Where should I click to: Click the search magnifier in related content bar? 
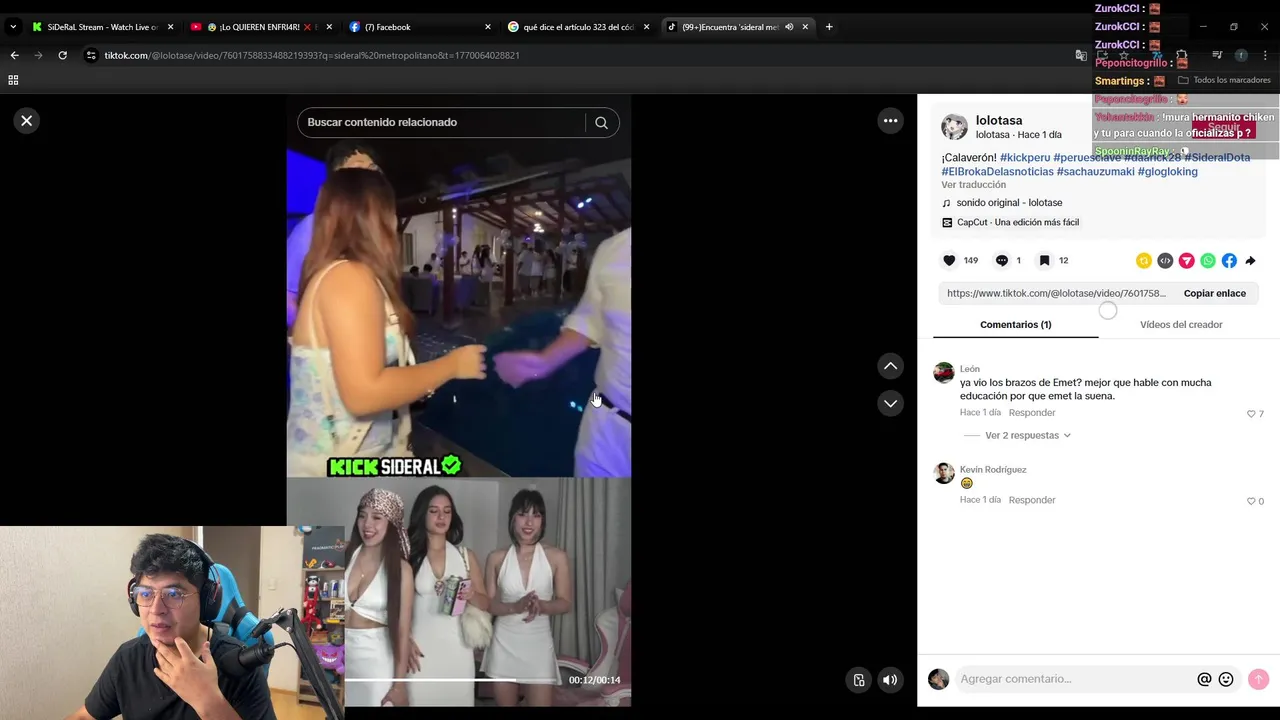click(x=601, y=122)
